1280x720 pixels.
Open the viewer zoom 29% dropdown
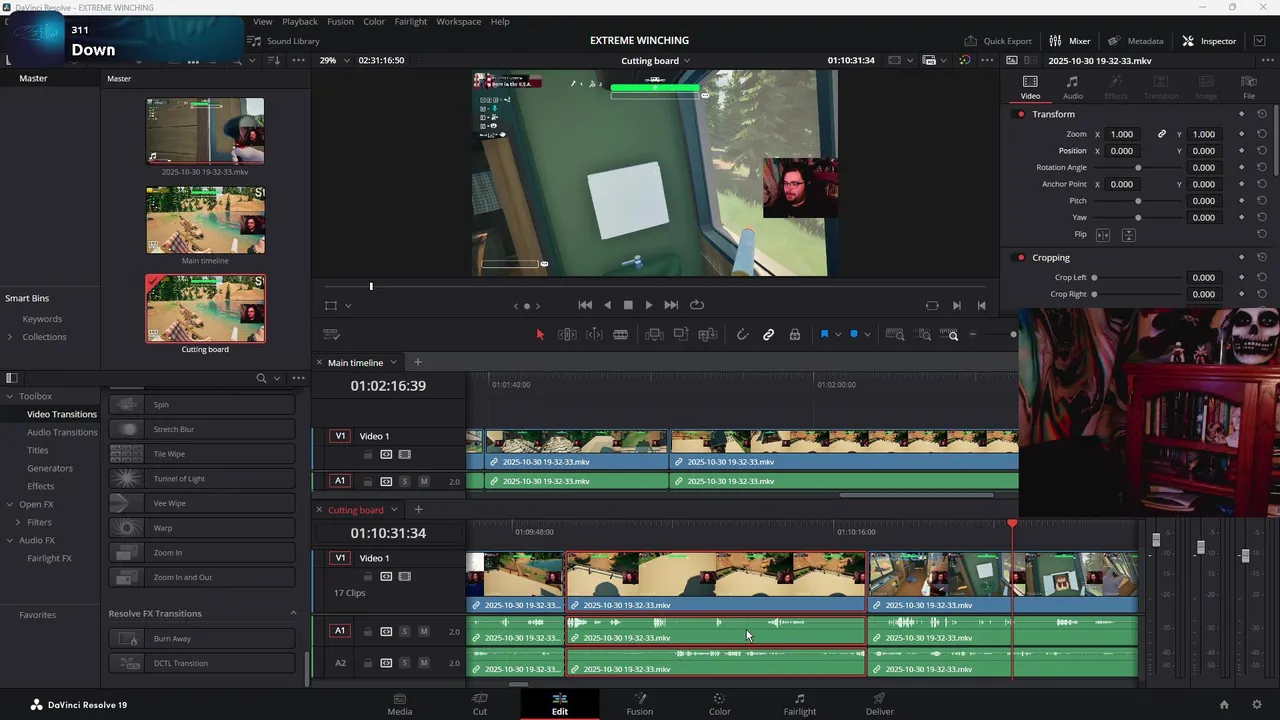[x=335, y=61]
